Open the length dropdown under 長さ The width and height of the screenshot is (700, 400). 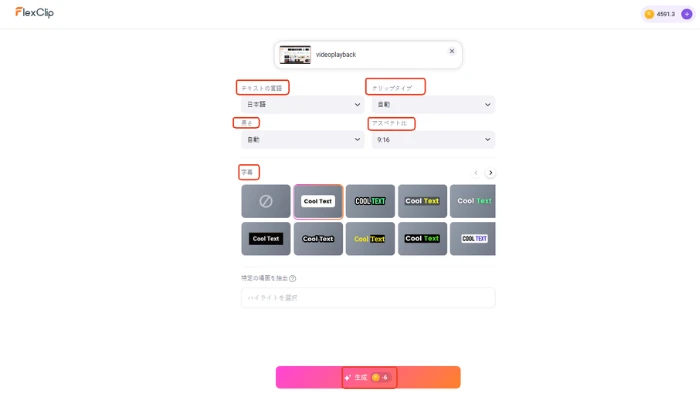(x=303, y=140)
